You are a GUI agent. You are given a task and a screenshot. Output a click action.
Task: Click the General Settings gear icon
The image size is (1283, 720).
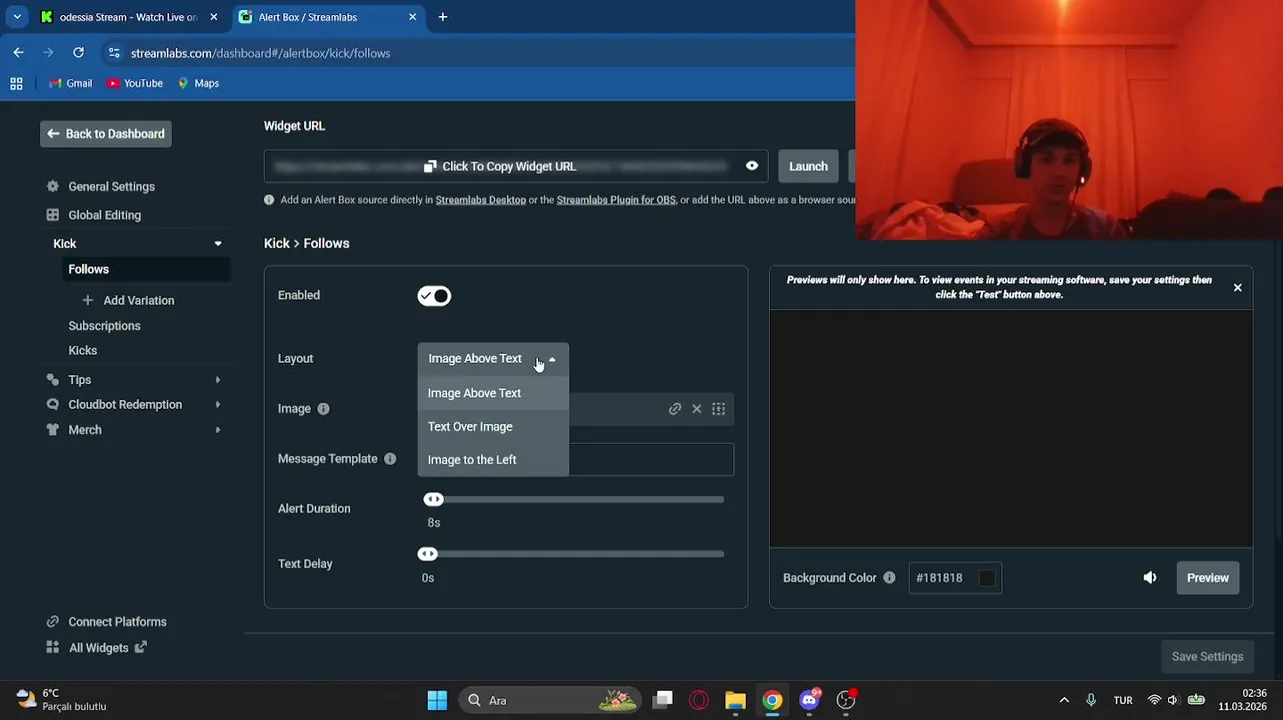52,187
